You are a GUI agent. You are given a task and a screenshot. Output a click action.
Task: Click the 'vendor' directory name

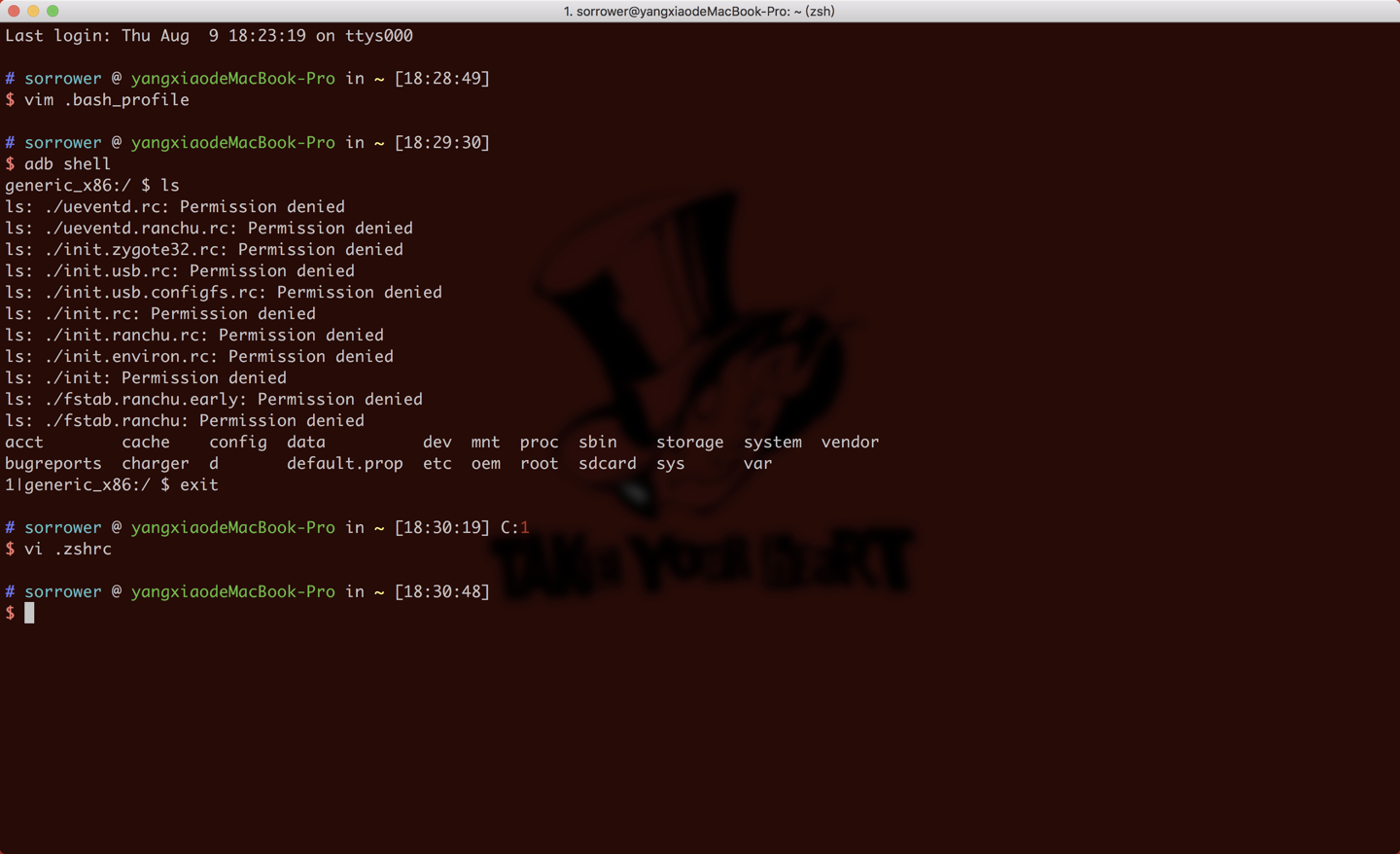coord(851,443)
